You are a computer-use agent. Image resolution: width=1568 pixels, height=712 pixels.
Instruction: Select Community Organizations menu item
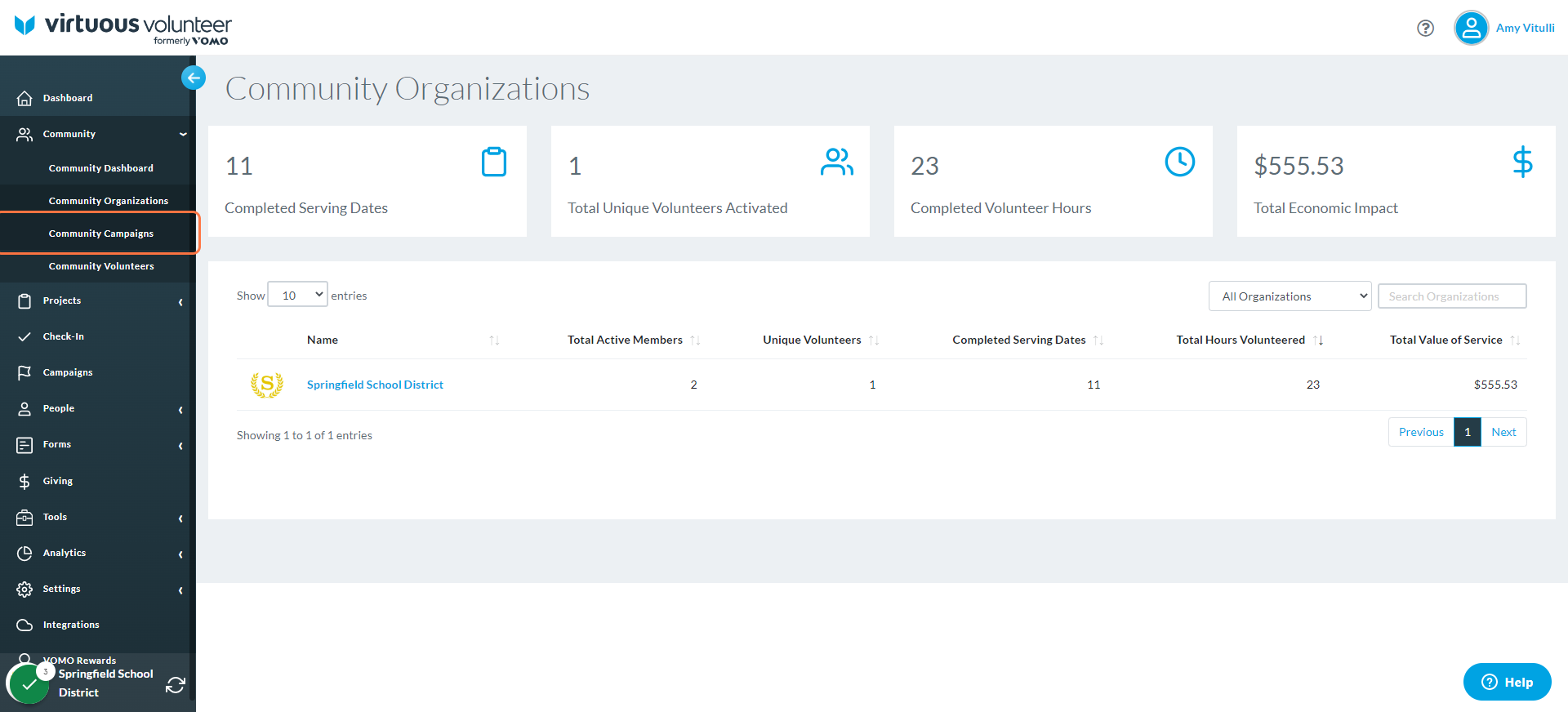(109, 201)
